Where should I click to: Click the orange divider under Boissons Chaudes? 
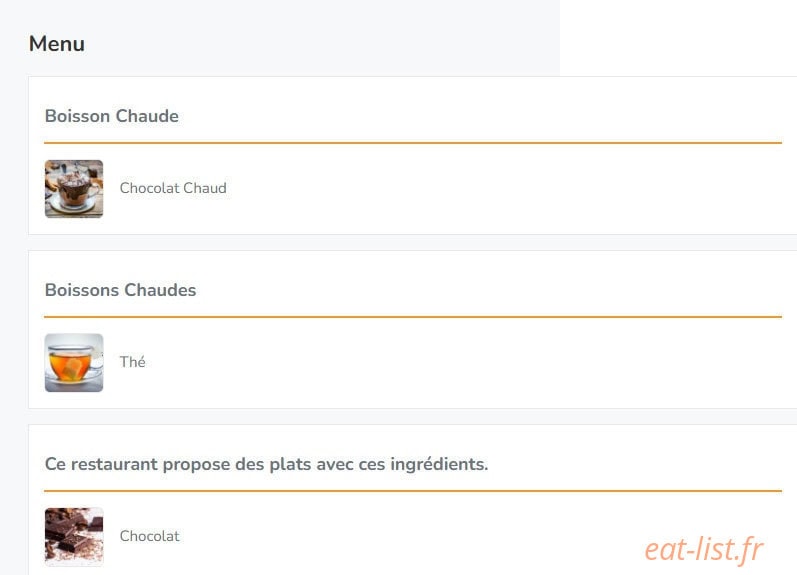click(413, 317)
